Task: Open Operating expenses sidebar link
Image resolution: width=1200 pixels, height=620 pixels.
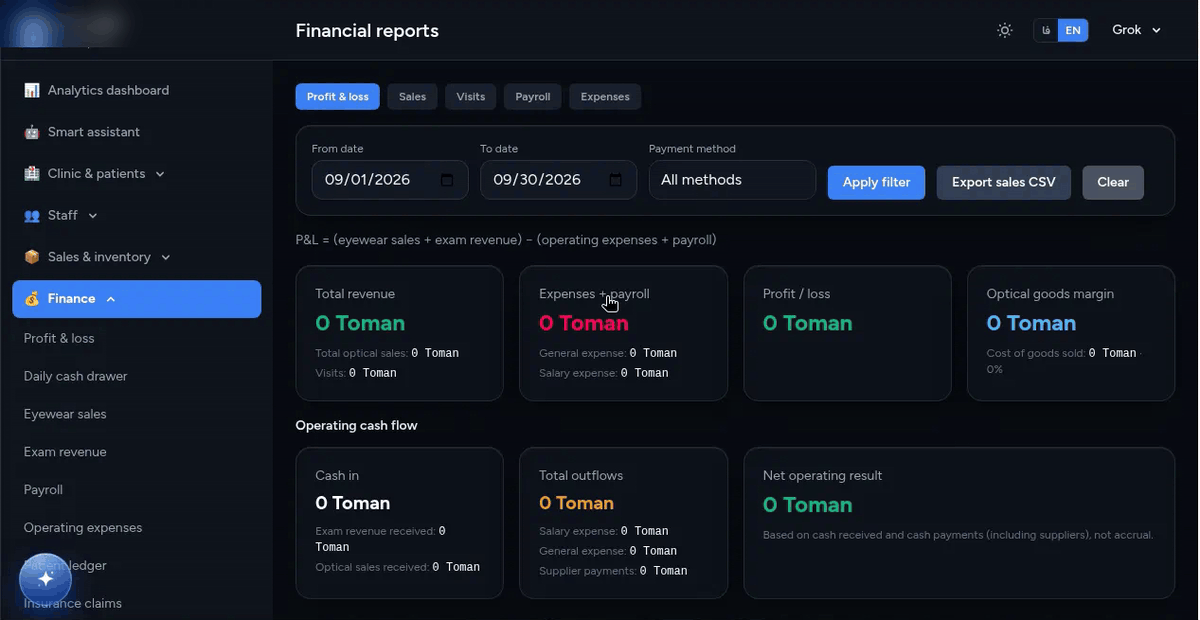Action: [x=83, y=528]
